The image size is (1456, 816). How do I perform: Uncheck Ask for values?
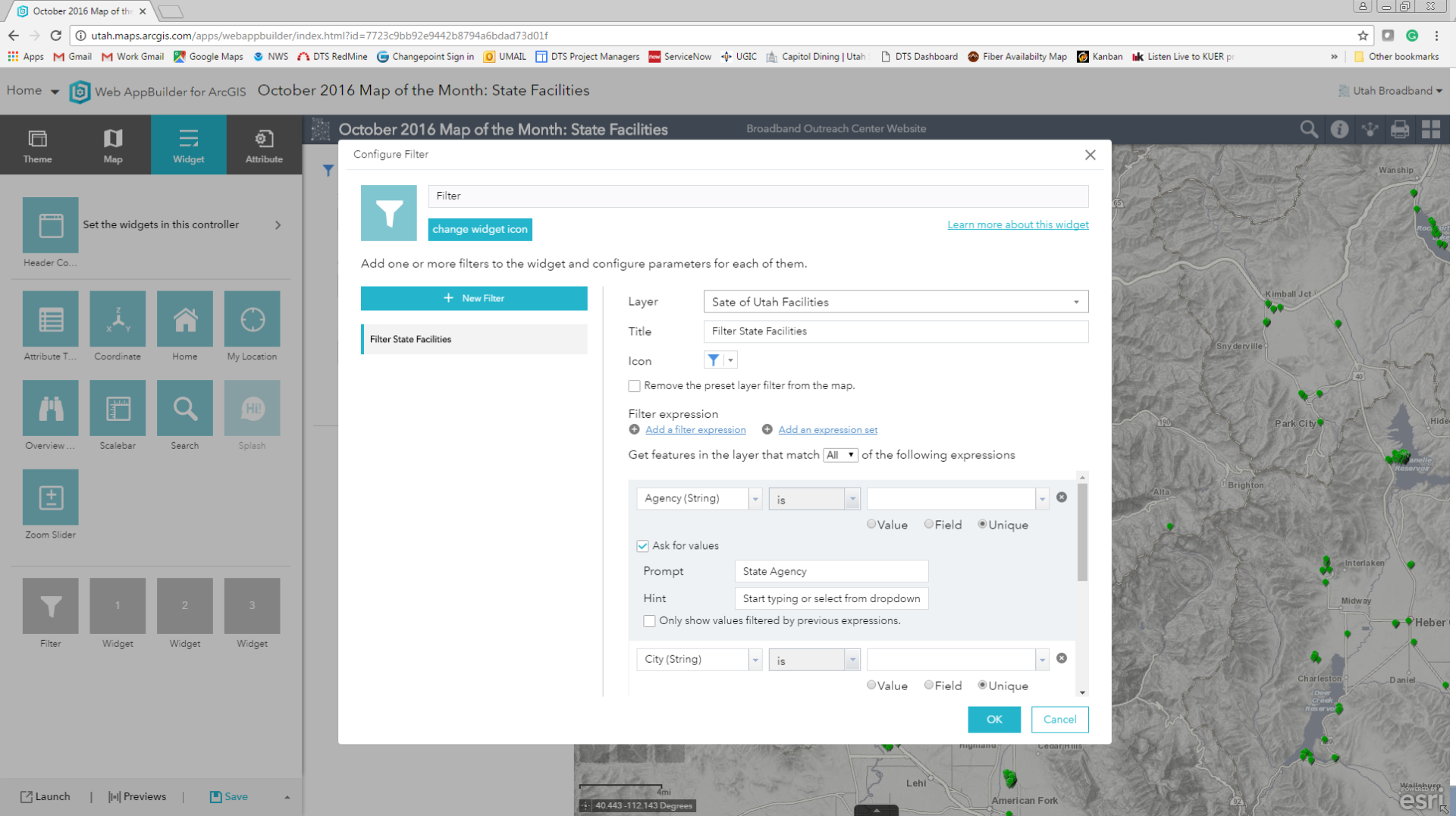click(x=643, y=546)
